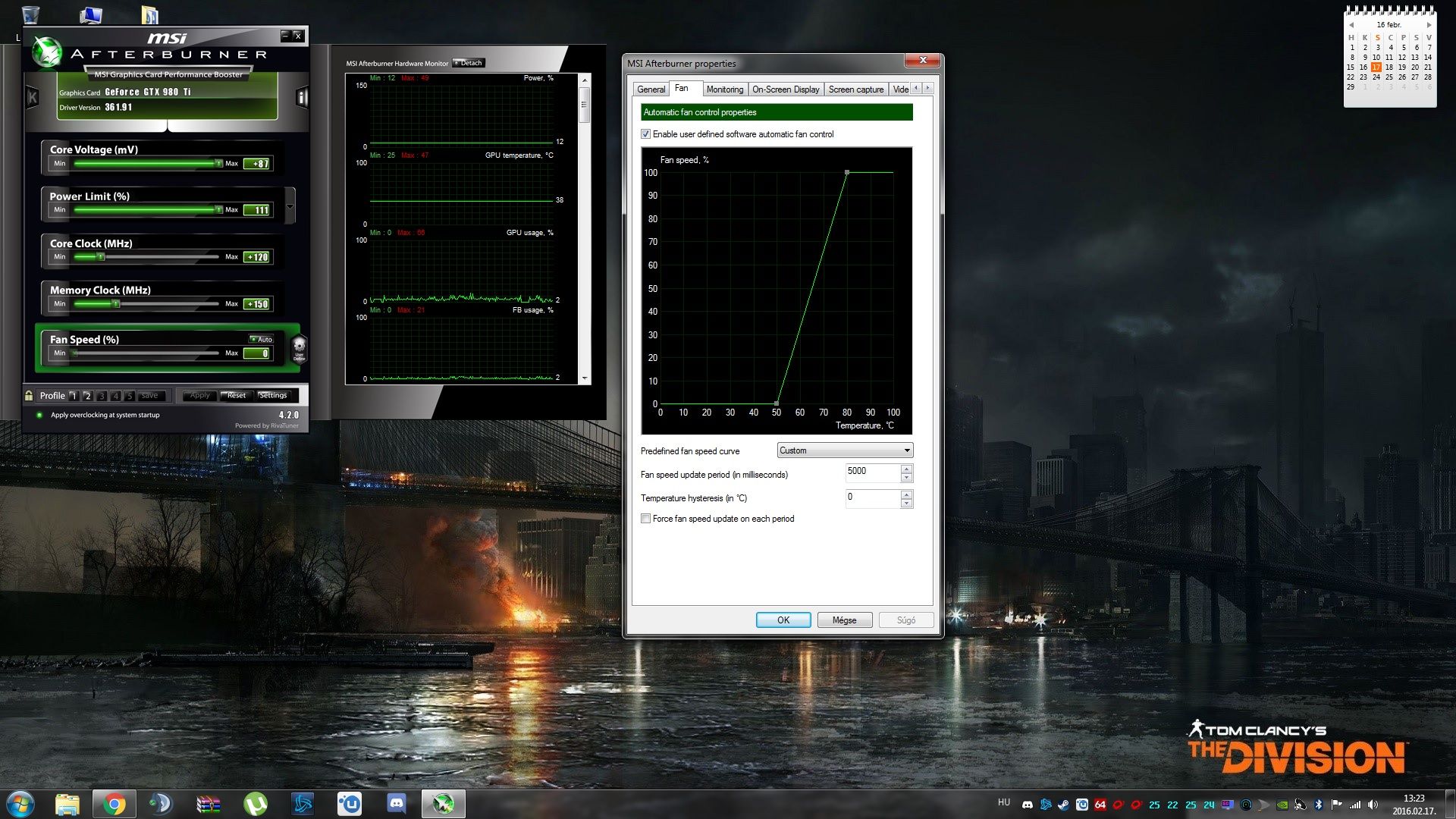The image size is (1456, 819).
Task: Click the fan curve node at 50 degrees
Action: click(777, 403)
